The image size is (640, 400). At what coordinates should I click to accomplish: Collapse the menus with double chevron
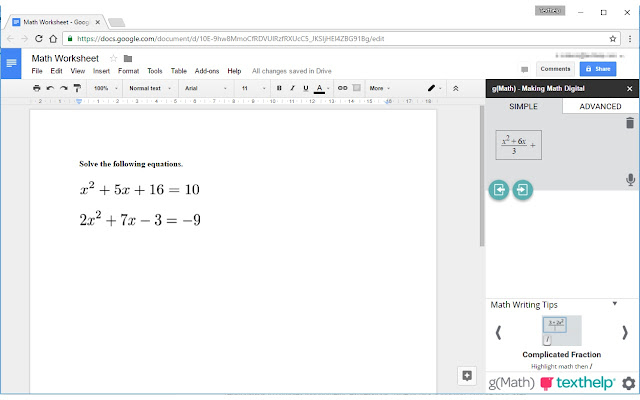click(456, 88)
